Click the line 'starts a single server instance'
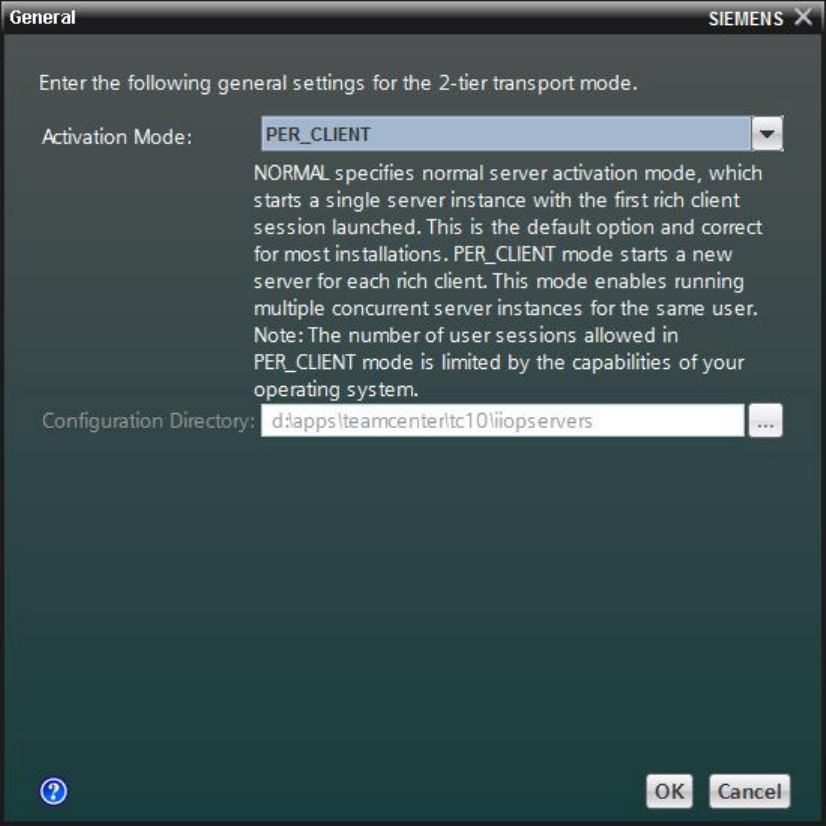This screenshot has width=826, height=826. coord(497,200)
